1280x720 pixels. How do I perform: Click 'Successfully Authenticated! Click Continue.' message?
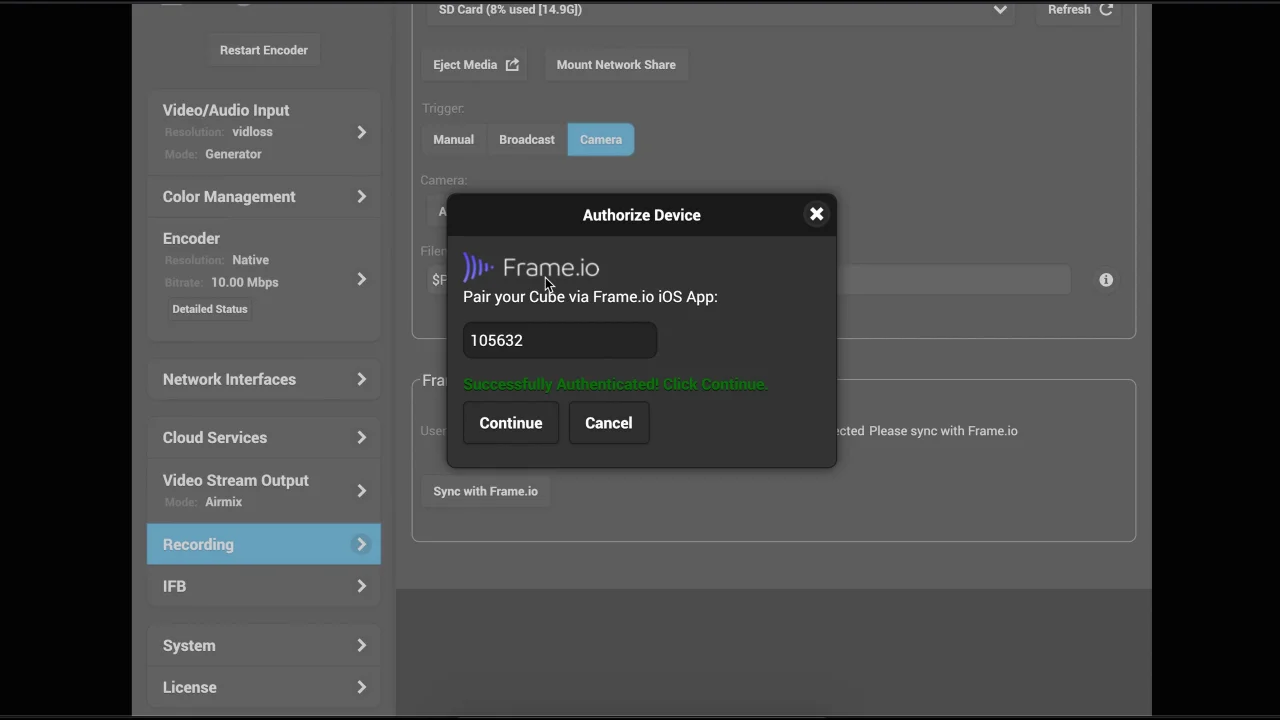point(616,384)
